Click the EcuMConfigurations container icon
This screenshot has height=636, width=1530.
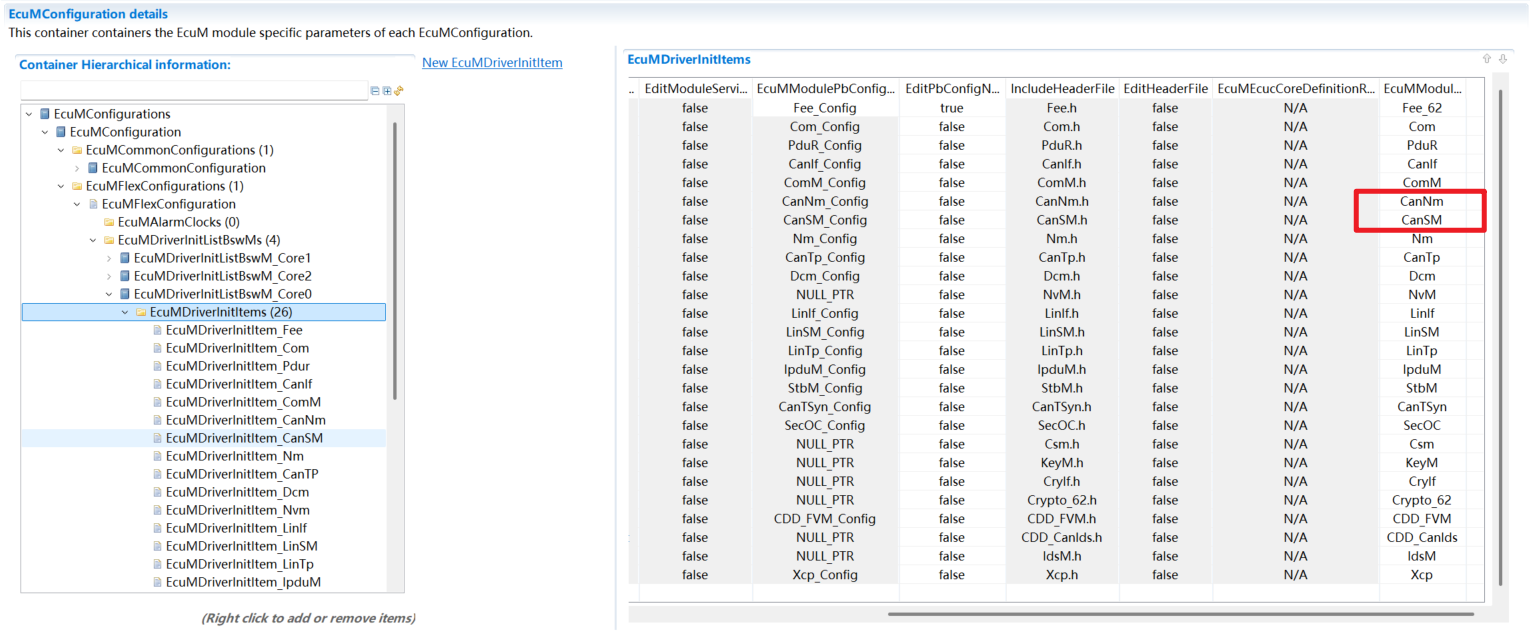(x=45, y=114)
